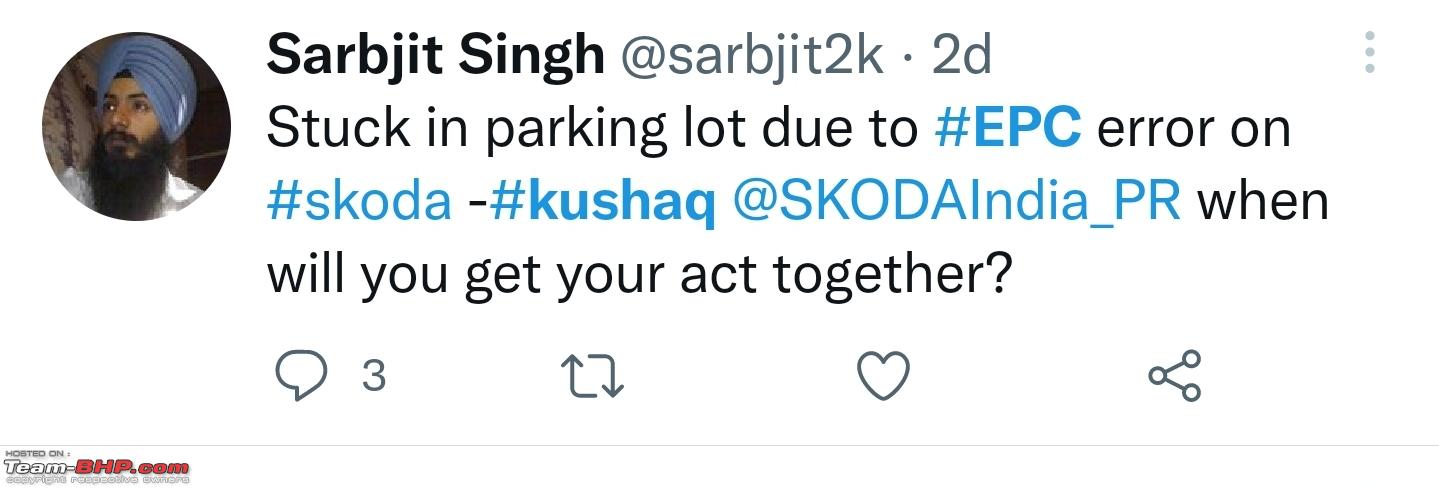This screenshot has width=1439, height=488.
Task: Visit the @SKODAIndia_PR mention
Action: [957, 202]
